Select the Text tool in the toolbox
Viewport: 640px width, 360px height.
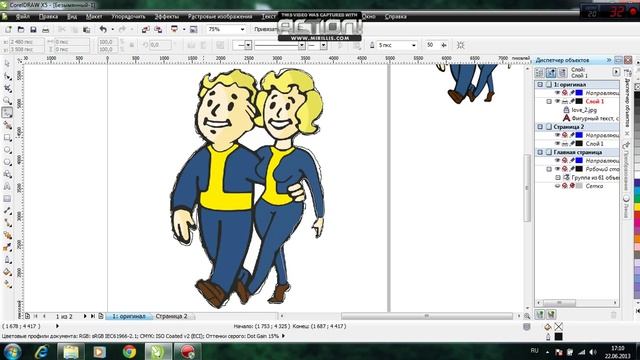[x=7, y=186]
